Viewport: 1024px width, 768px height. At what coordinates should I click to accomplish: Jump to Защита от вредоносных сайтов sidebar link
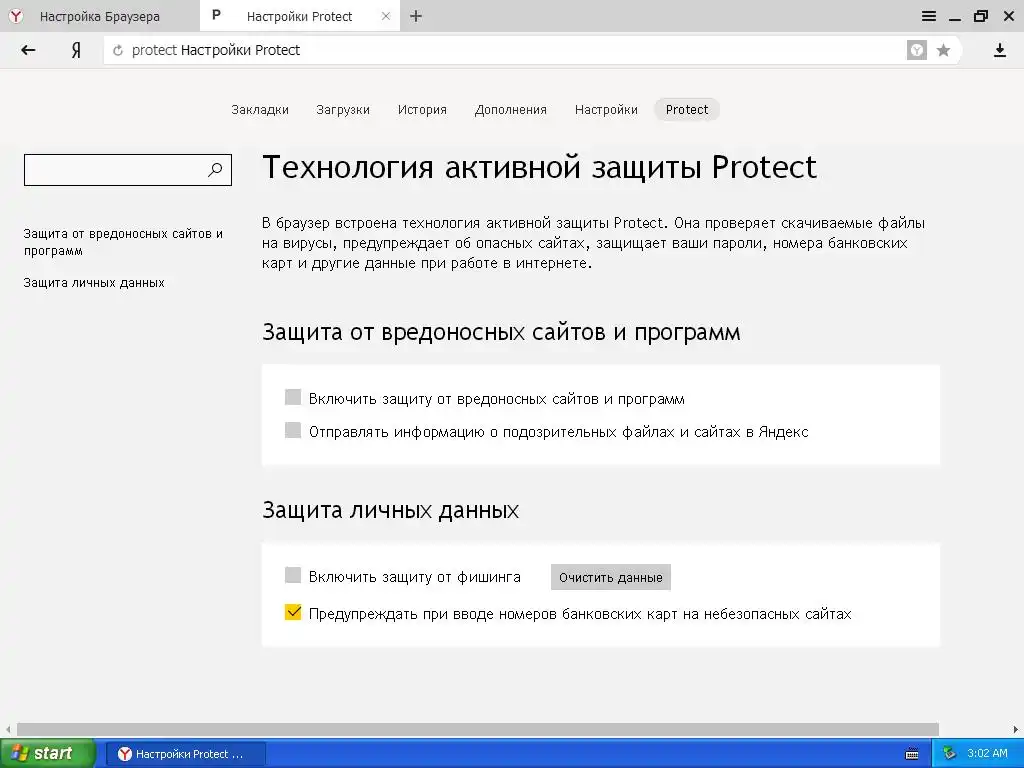coord(123,242)
